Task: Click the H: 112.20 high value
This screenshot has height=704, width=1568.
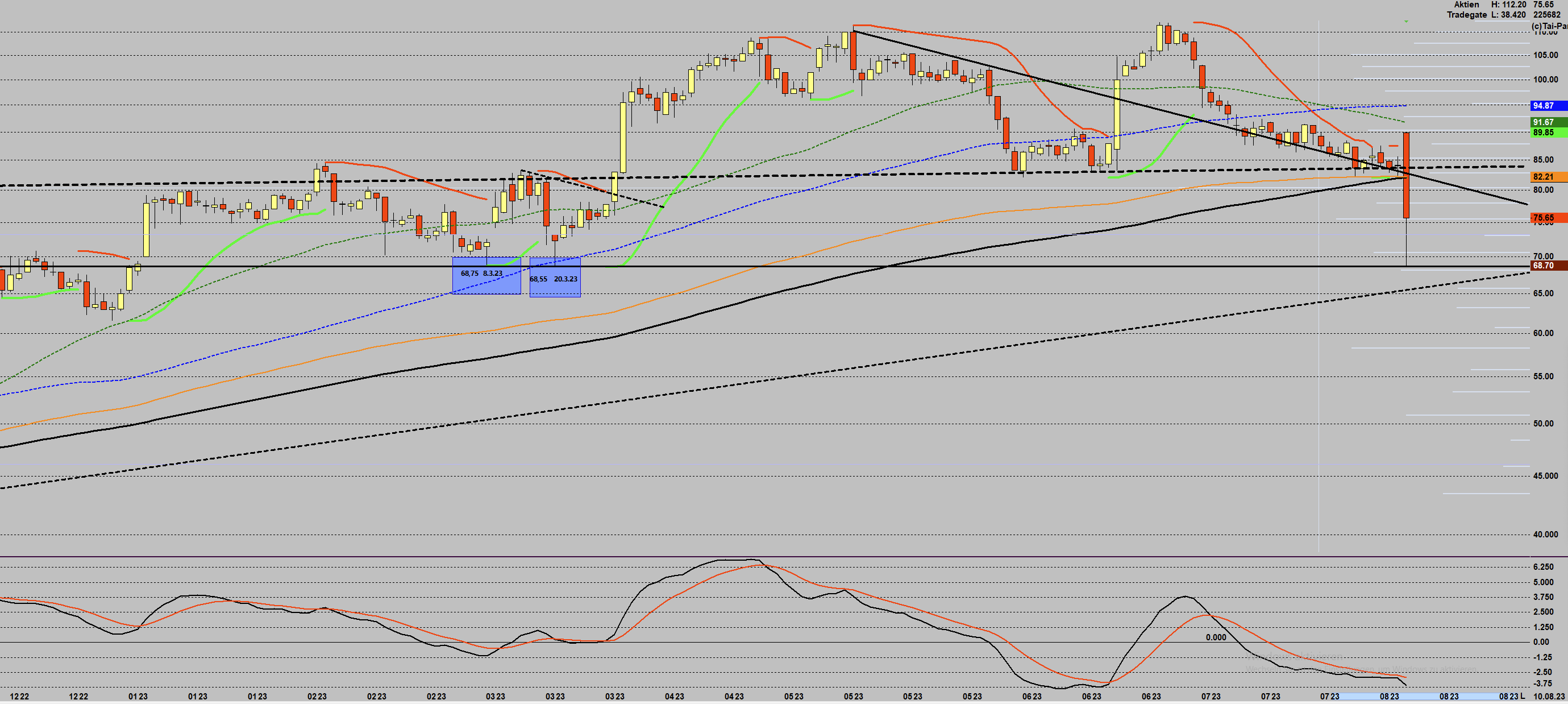Action: (x=1508, y=5)
